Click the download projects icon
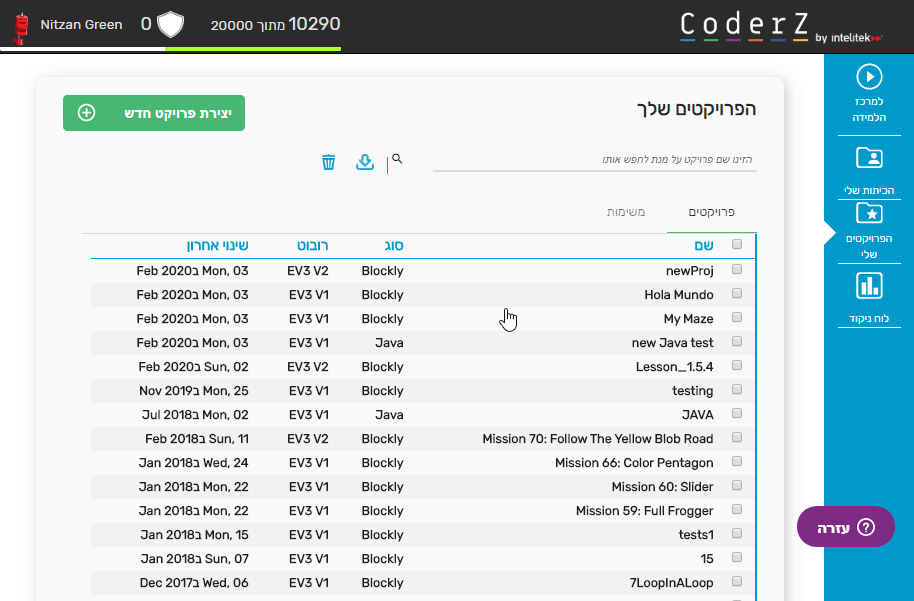 click(365, 162)
